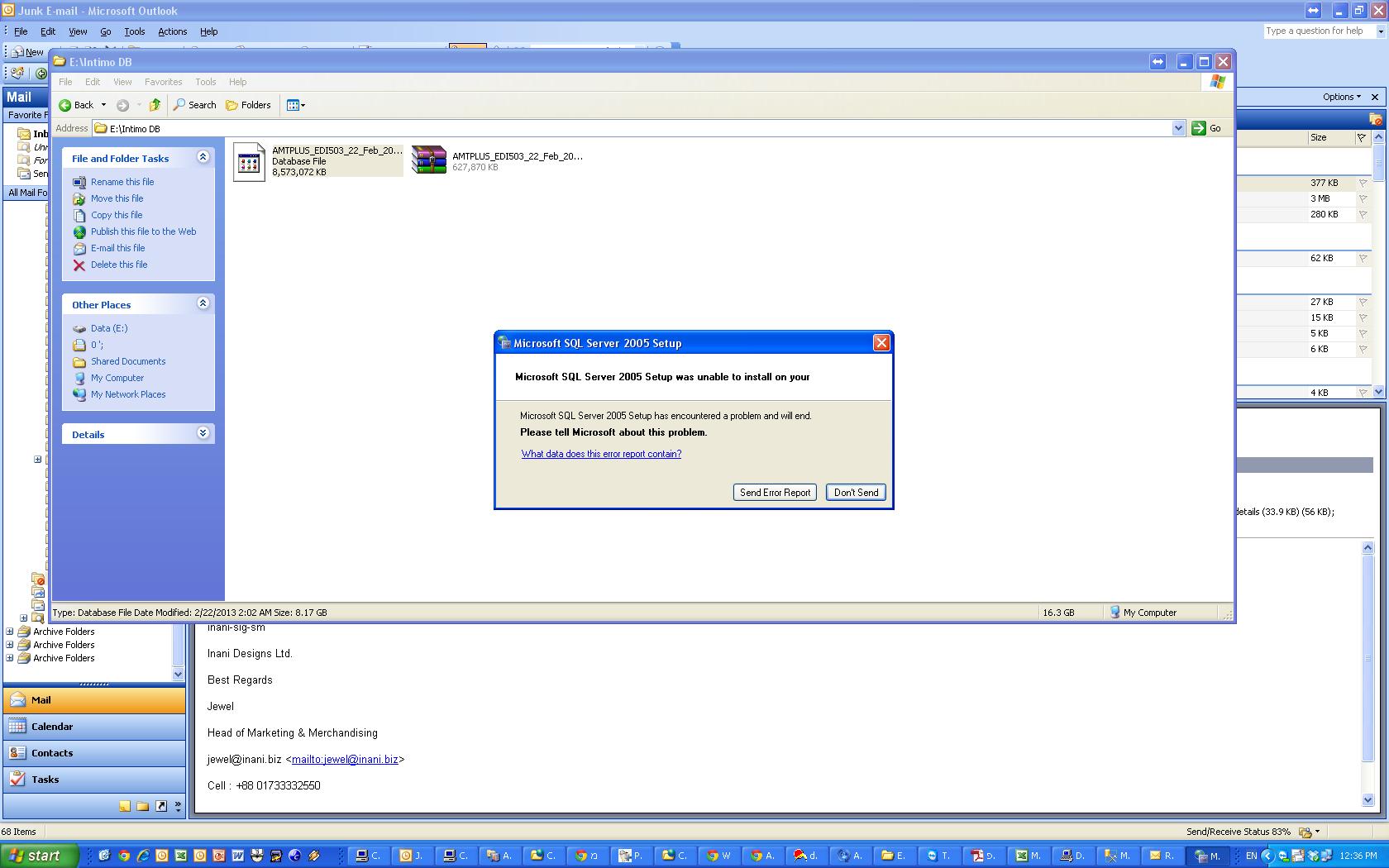Switch to Tasks in Outlook navigation pane
This screenshot has width=1389, height=868.
coord(94,780)
